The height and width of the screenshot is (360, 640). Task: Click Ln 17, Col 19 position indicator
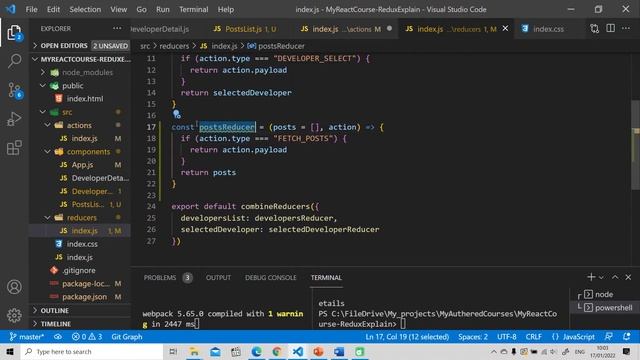(407, 337)
